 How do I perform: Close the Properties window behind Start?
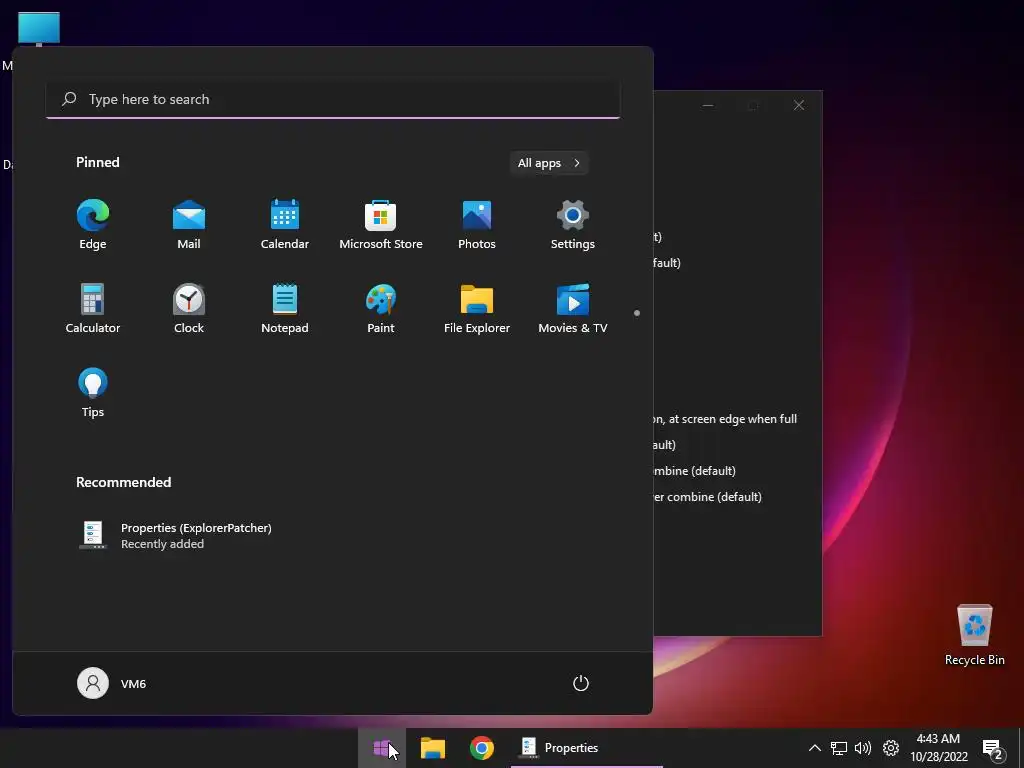tap(799, 105)
